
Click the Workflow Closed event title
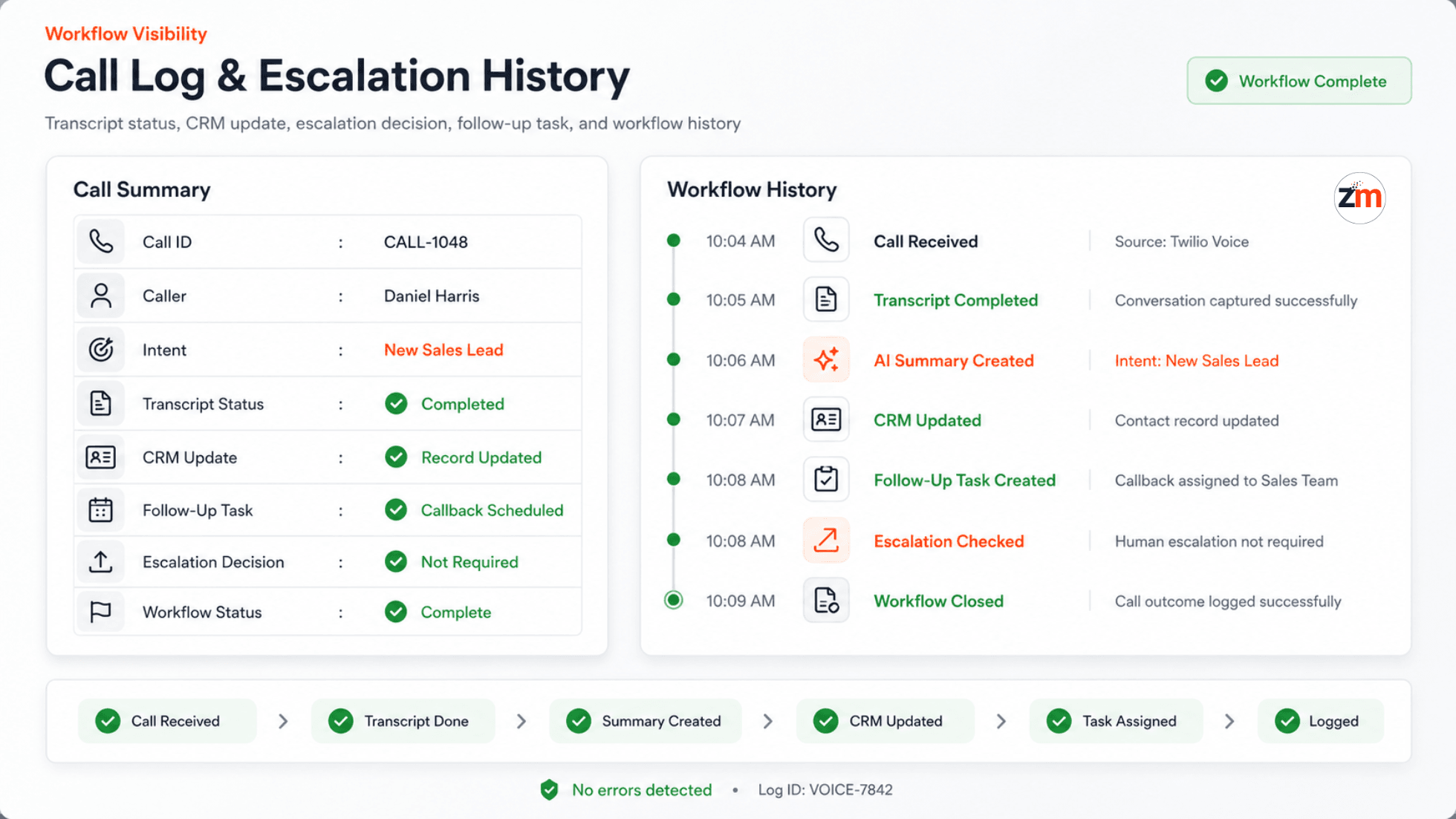point(938,601)
